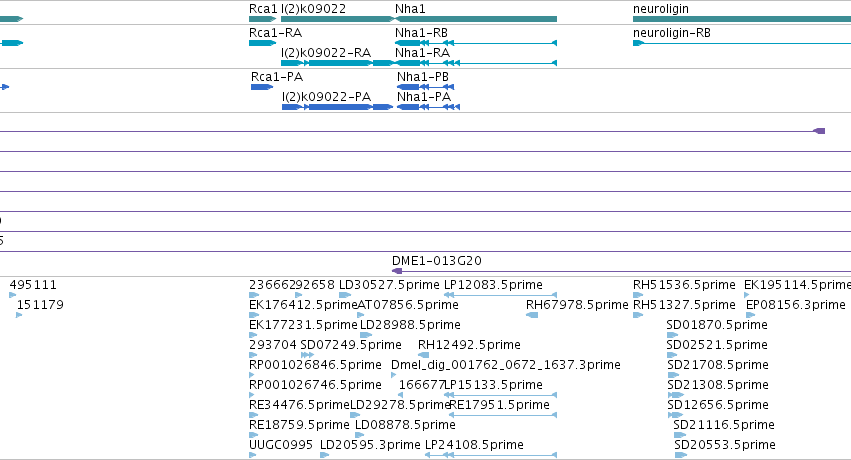
Task: Click the RE17951.5prime EST line
Action: (x=503, y=415)
